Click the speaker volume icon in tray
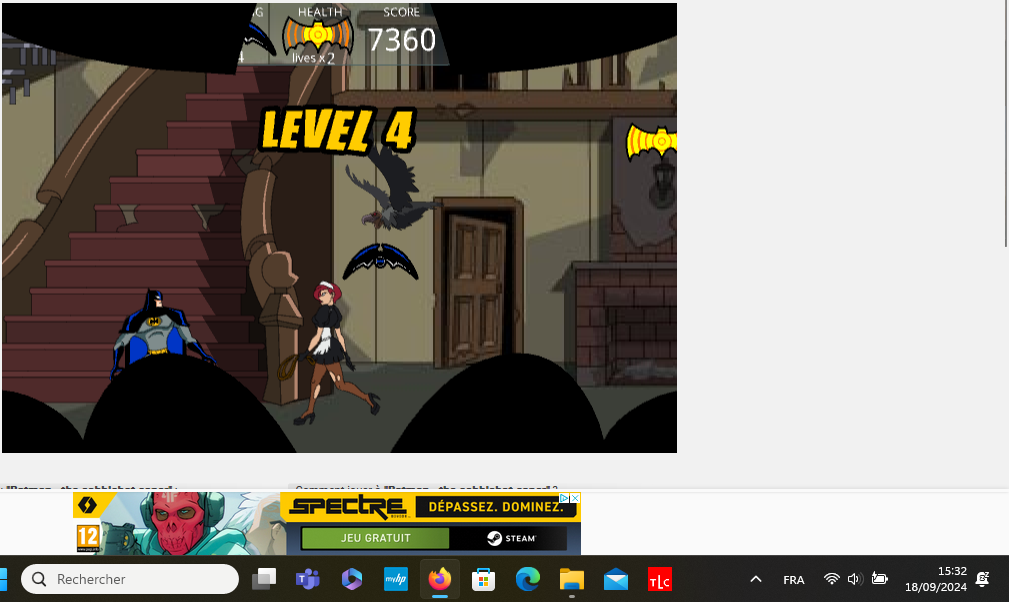Image resolution: width=1009 pixels, height=602 pixels. pos(854,579)
